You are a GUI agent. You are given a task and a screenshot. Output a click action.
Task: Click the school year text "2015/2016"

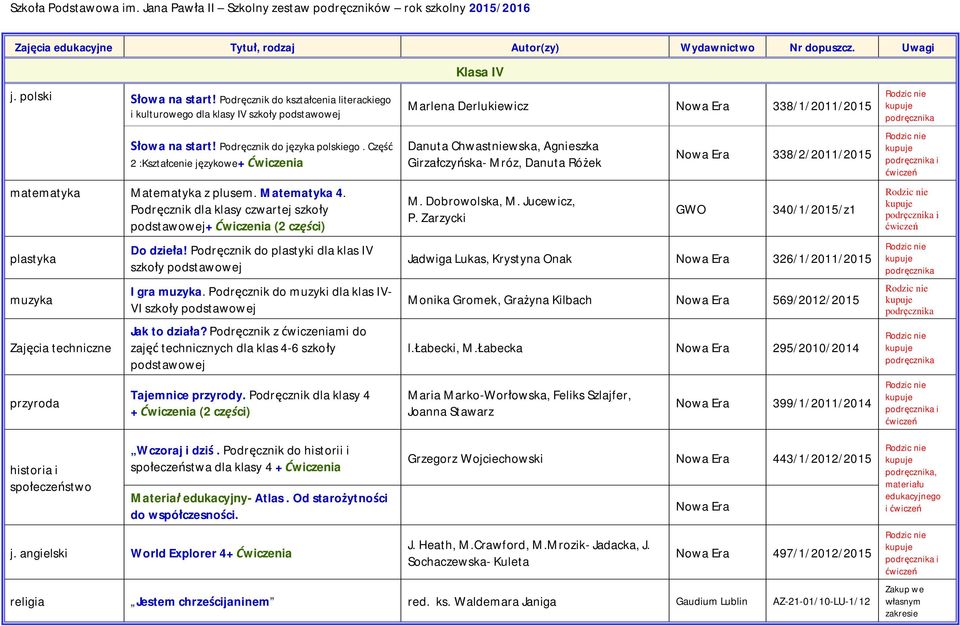[x=500, y=9]
